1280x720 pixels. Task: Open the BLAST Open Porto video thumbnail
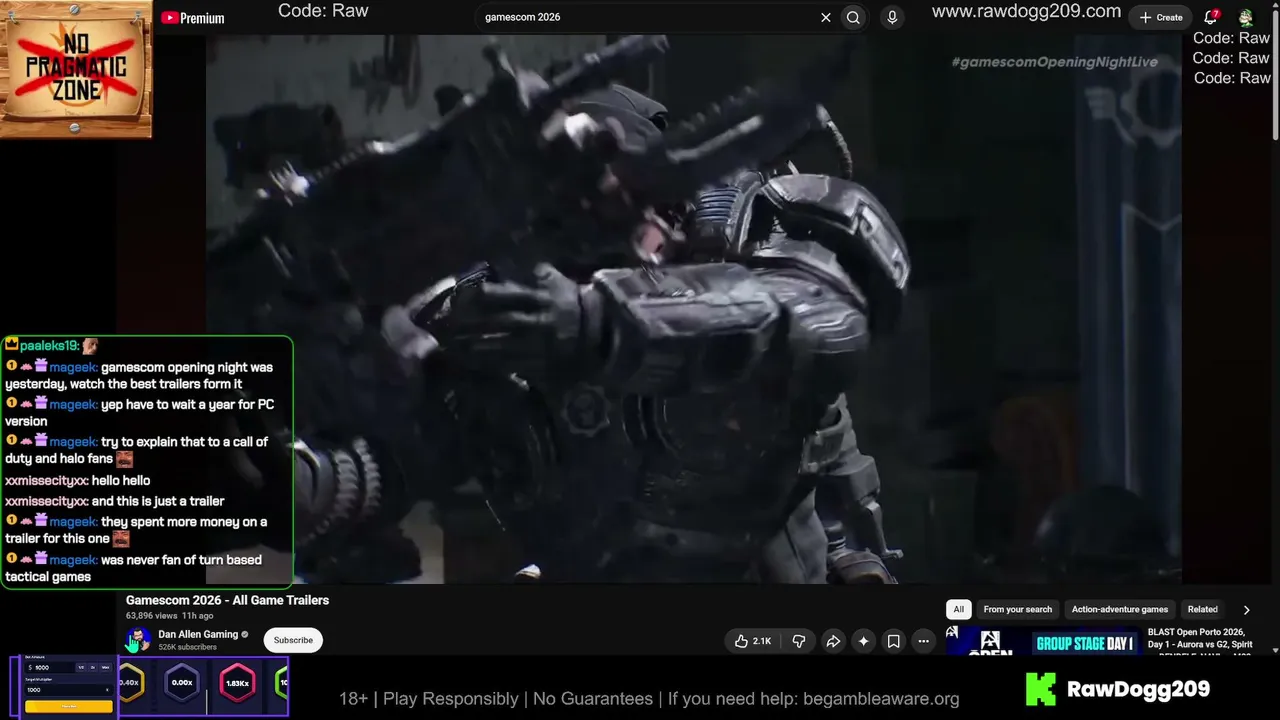1043,641
